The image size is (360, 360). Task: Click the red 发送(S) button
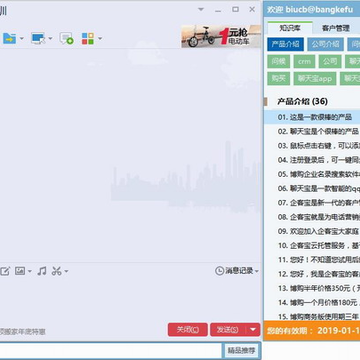tap(228, 330)
